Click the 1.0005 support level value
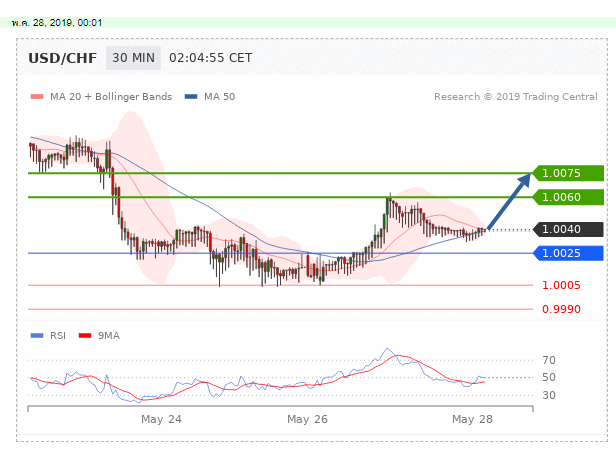The width and height of the screenshot is (616, 455). (x=561, y=285)
